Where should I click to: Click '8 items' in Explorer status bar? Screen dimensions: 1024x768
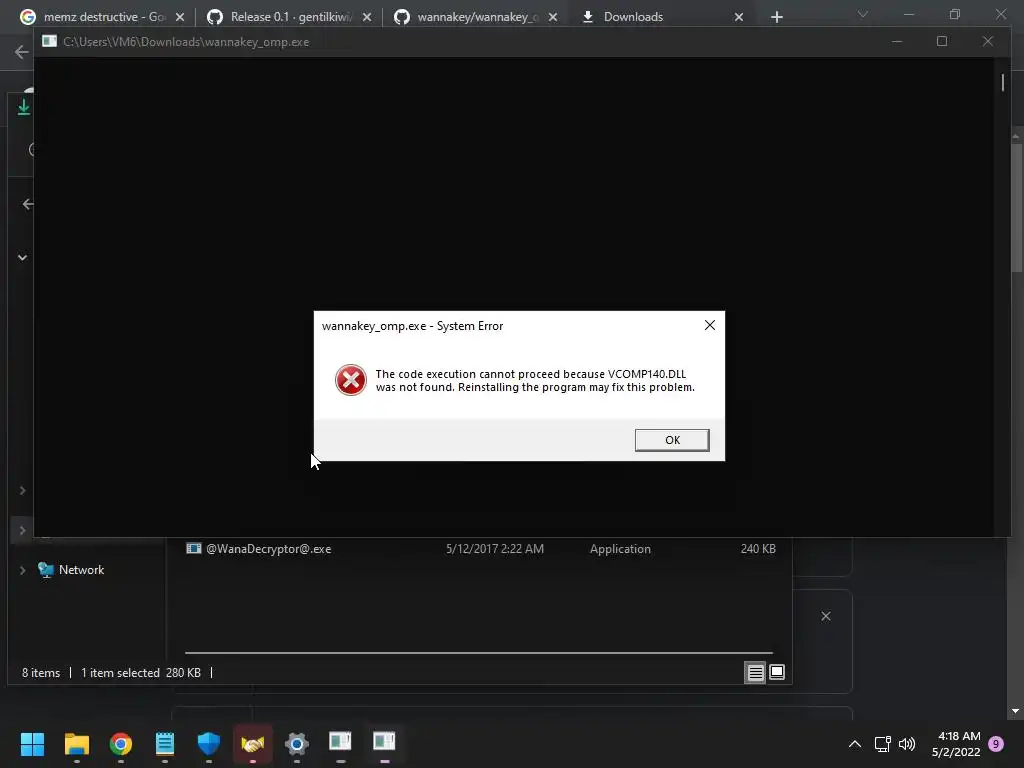pos(40,673)
